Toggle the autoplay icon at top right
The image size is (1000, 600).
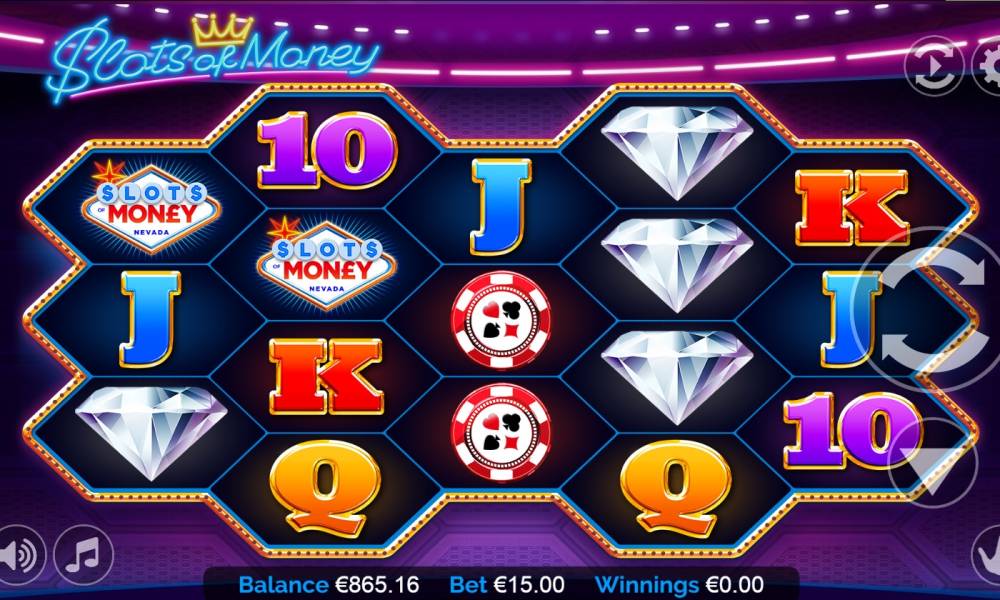coord(934,66)
